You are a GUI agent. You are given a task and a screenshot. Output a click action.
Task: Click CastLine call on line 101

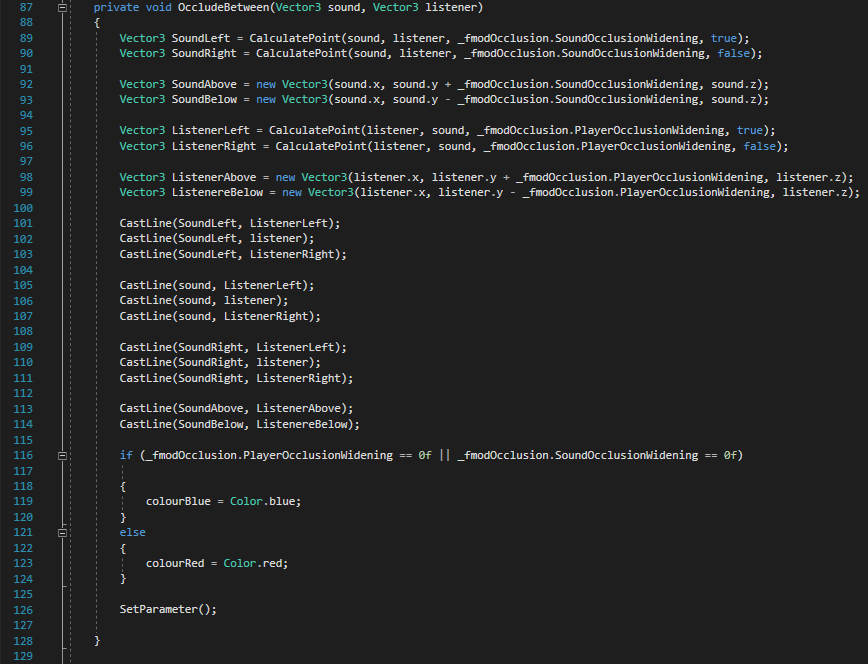(230, 223)
